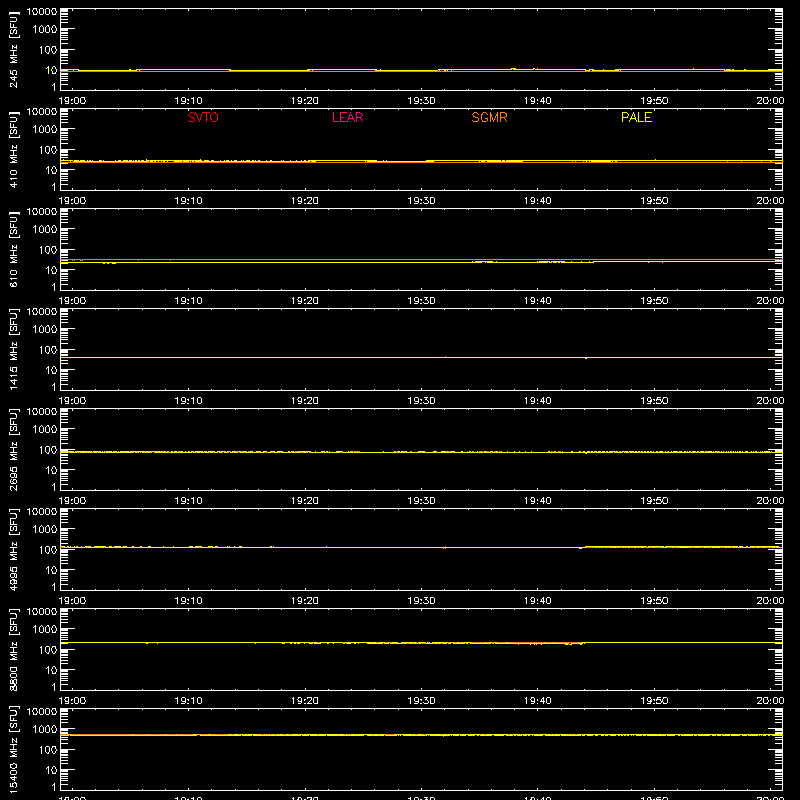
Task: Click the orange SGMR station label
Action: [489, 117]
